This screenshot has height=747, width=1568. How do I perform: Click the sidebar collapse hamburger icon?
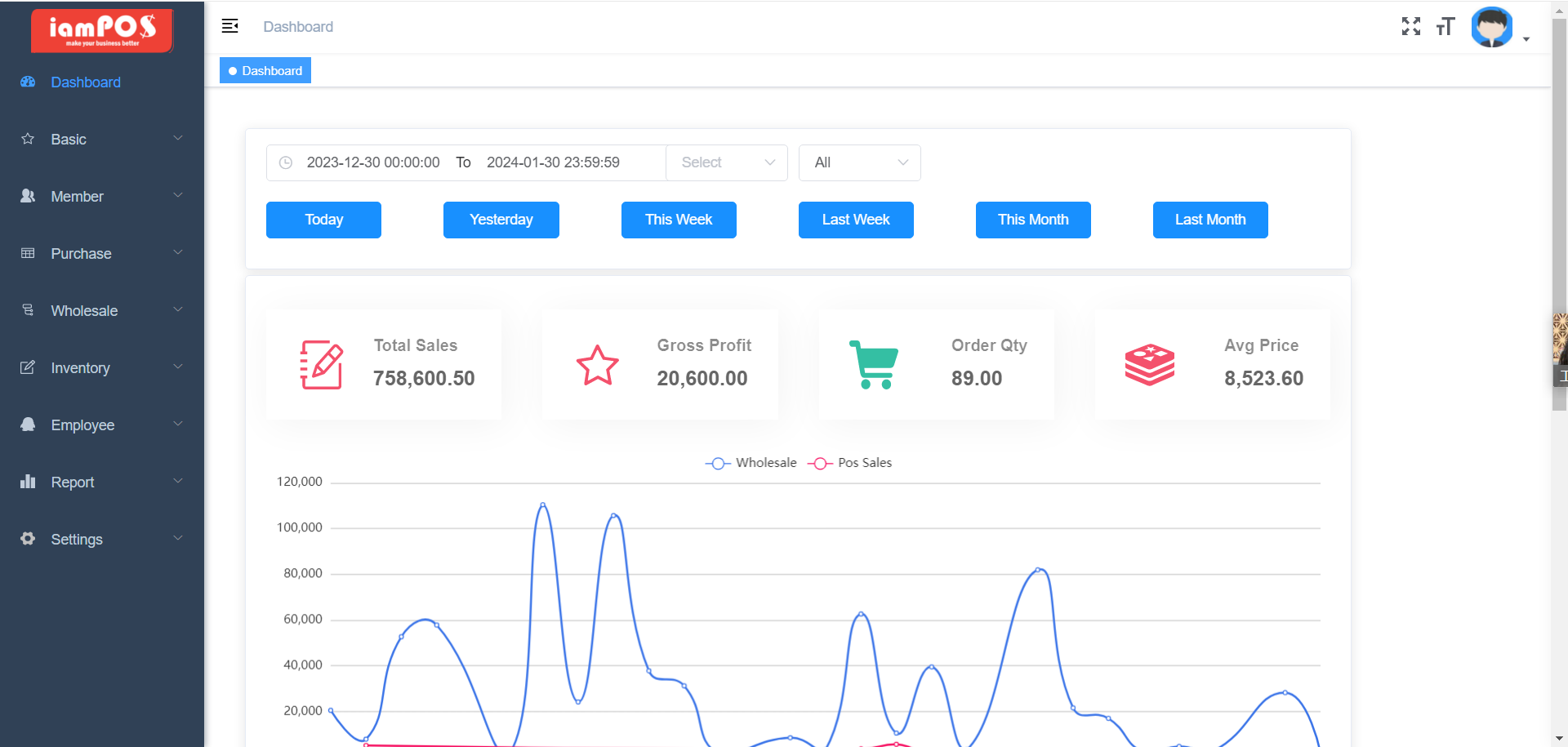(x=229, y=26)
